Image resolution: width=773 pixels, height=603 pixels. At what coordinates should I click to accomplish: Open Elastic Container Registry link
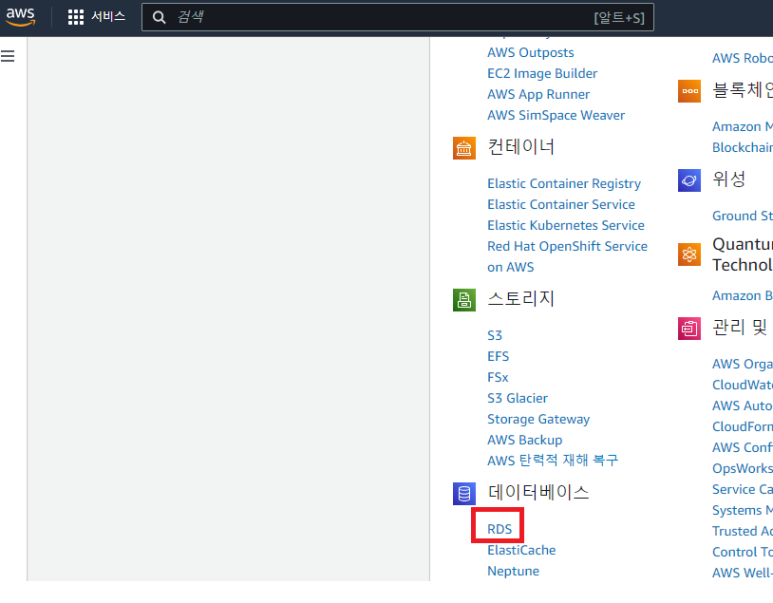[564, 183]
